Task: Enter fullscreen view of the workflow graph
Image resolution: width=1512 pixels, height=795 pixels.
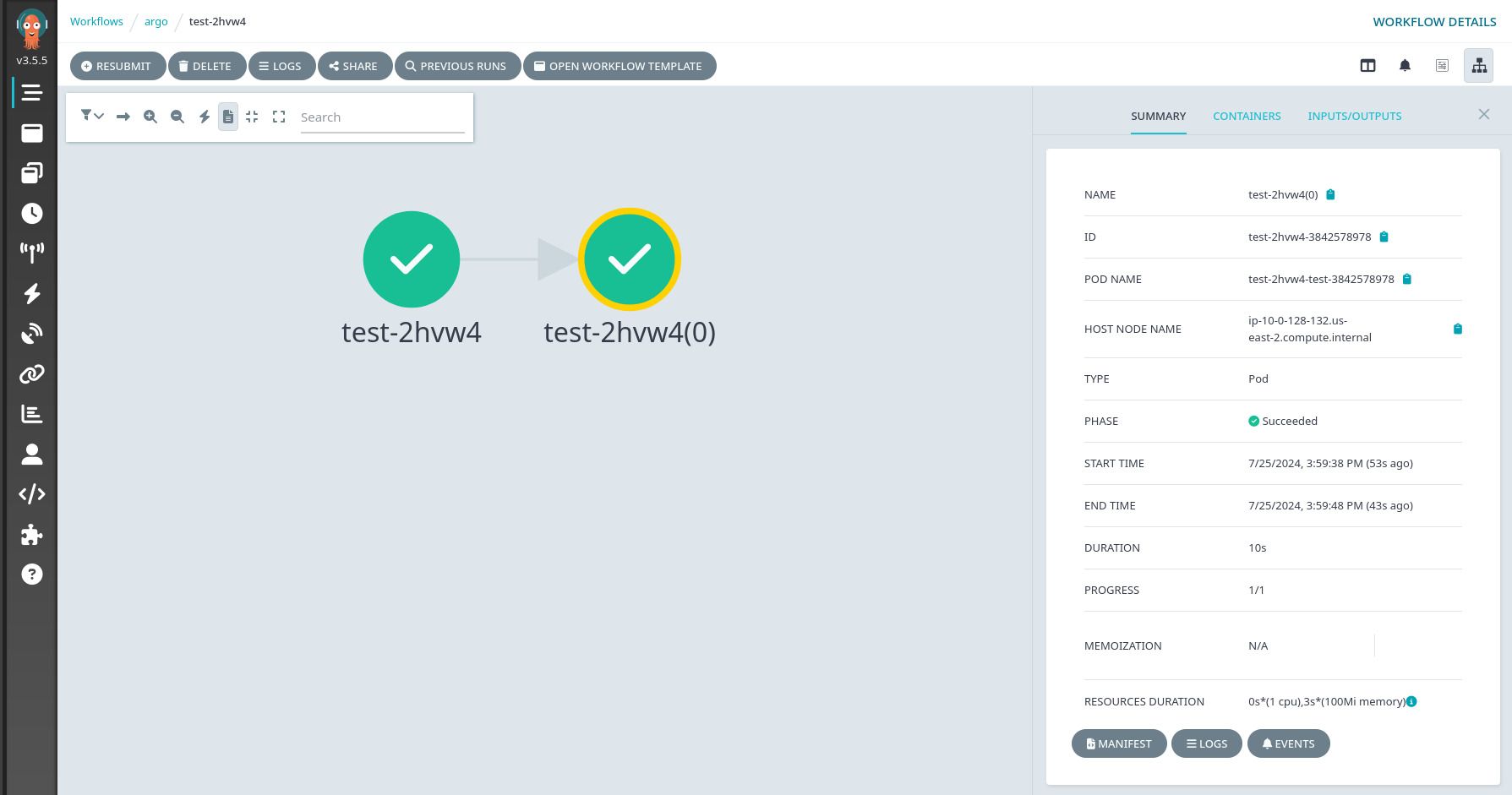Action: (279, 117)
